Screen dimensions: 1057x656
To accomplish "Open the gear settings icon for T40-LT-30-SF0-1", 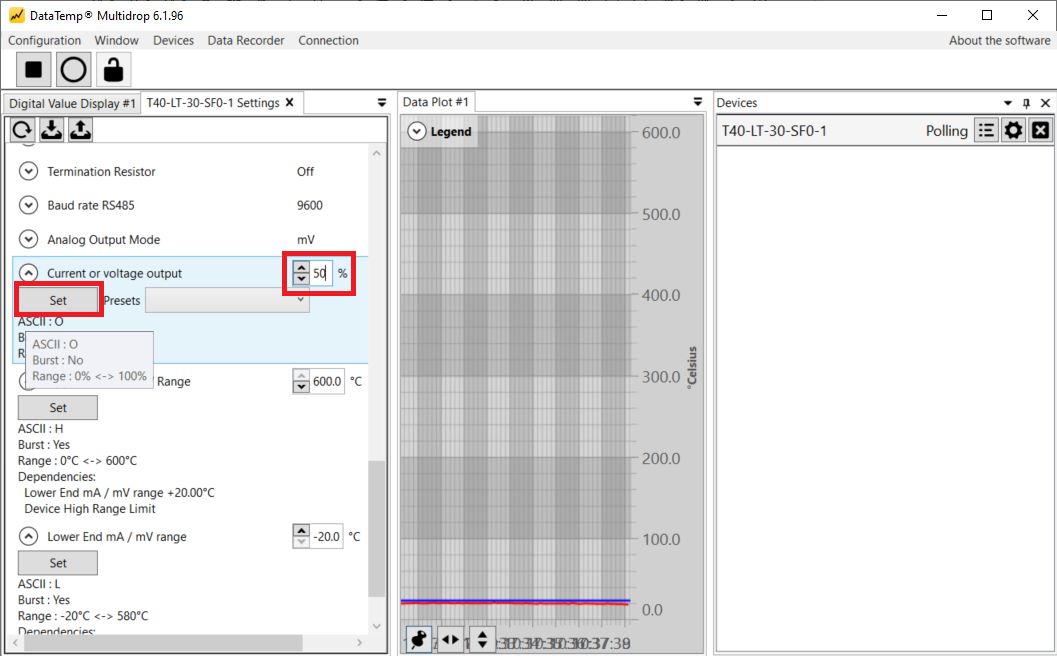I will 1013,130.
